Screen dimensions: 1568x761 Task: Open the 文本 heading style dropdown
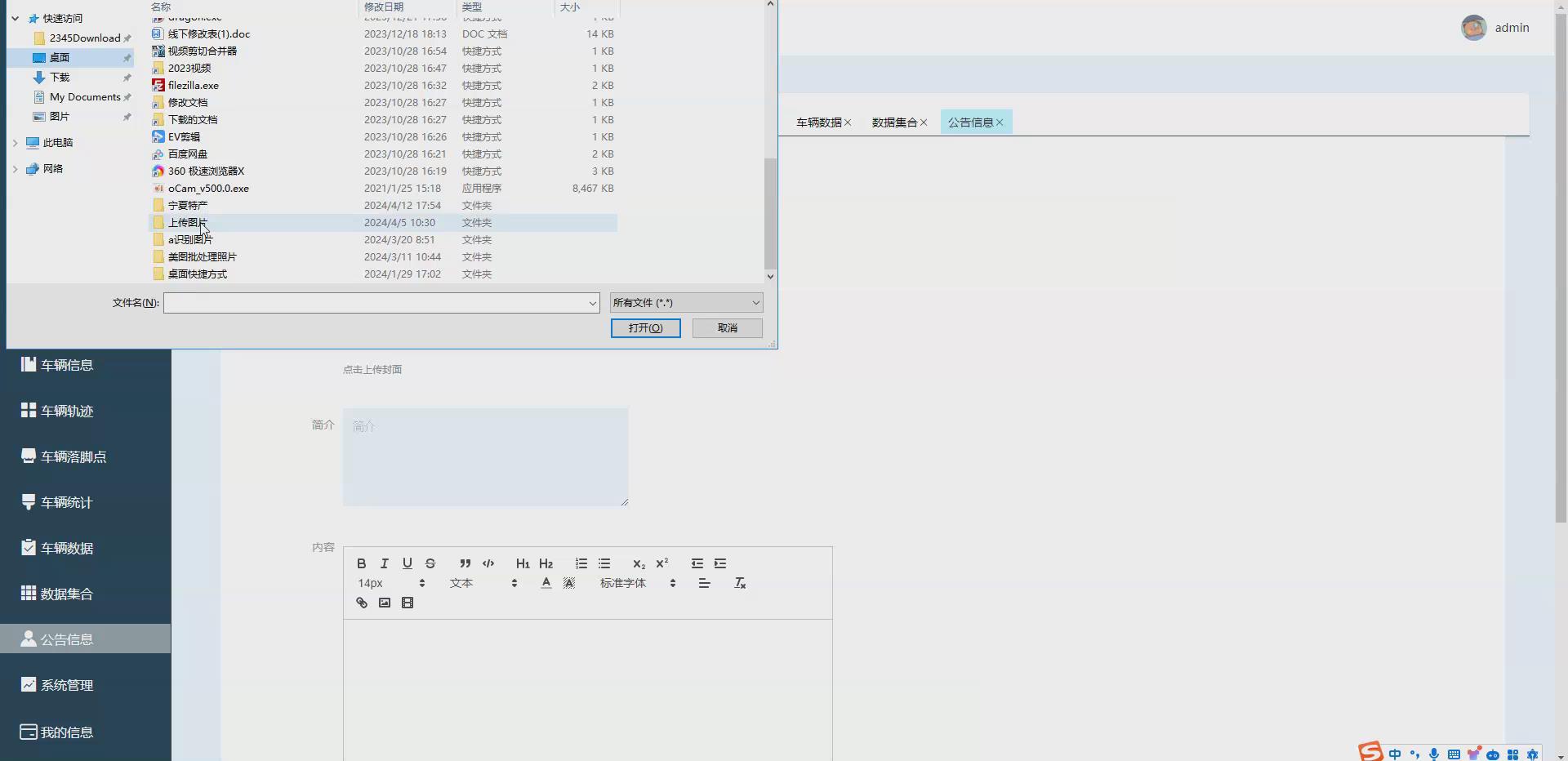483,583
